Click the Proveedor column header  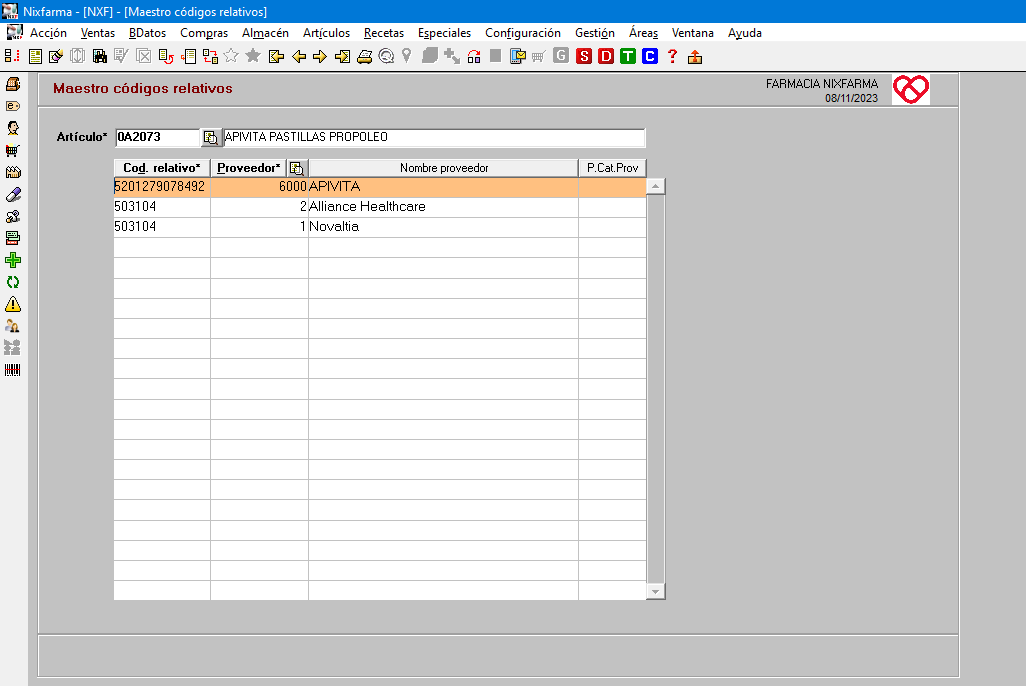(249, 168)
